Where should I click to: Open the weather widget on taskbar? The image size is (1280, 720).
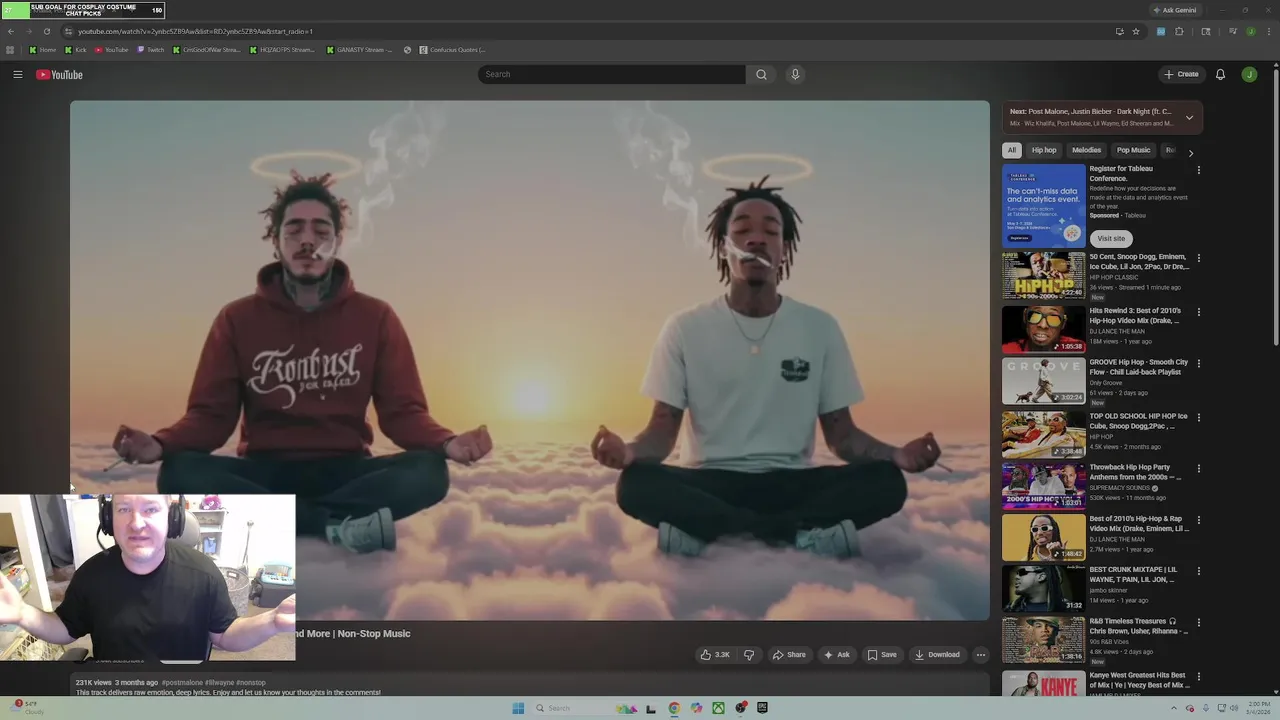click(30, 708)
